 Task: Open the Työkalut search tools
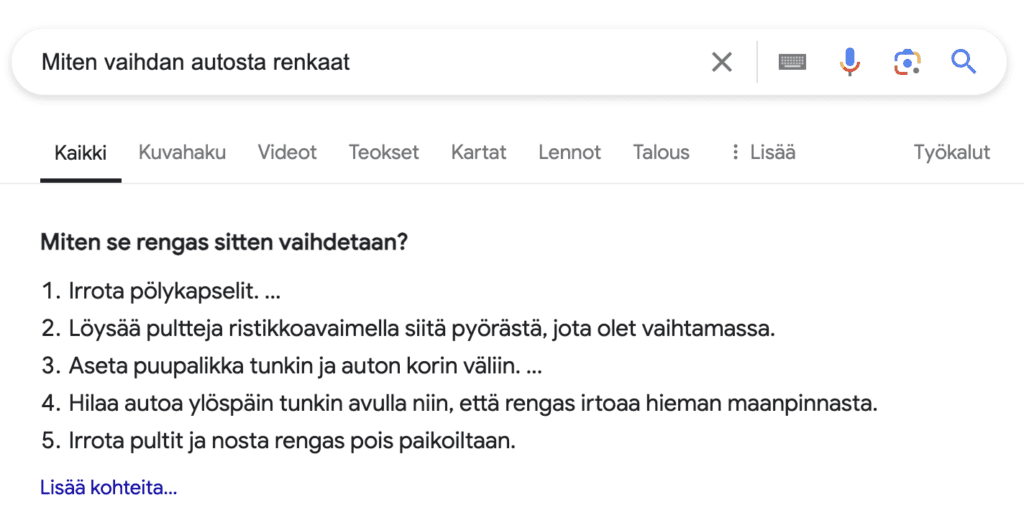pos(951,152)
